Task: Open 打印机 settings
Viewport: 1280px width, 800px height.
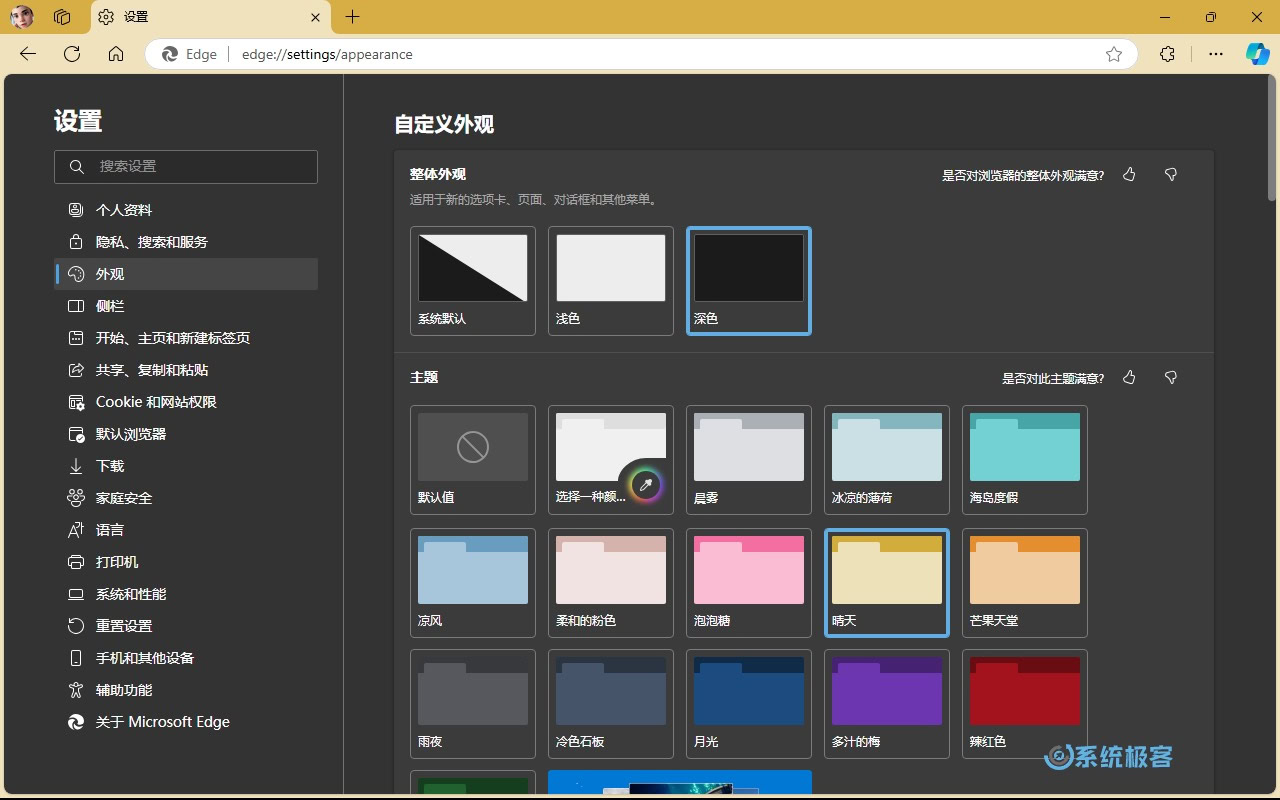Action: (x=186, y=562)
